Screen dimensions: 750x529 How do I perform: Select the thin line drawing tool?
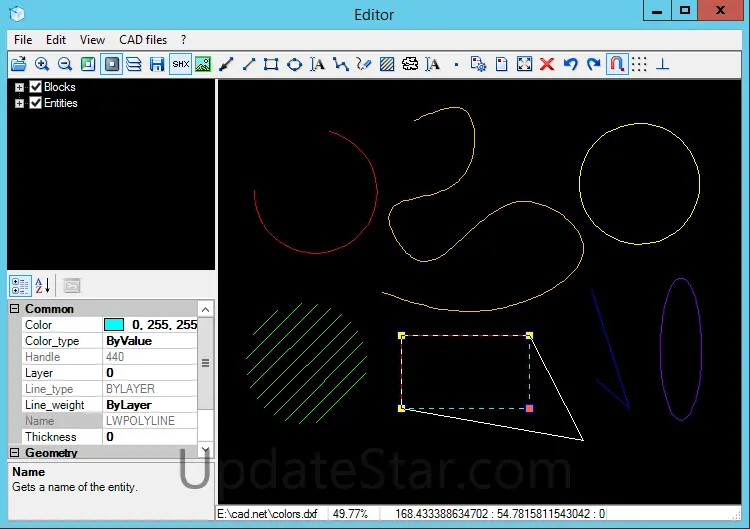pos(249,64)
